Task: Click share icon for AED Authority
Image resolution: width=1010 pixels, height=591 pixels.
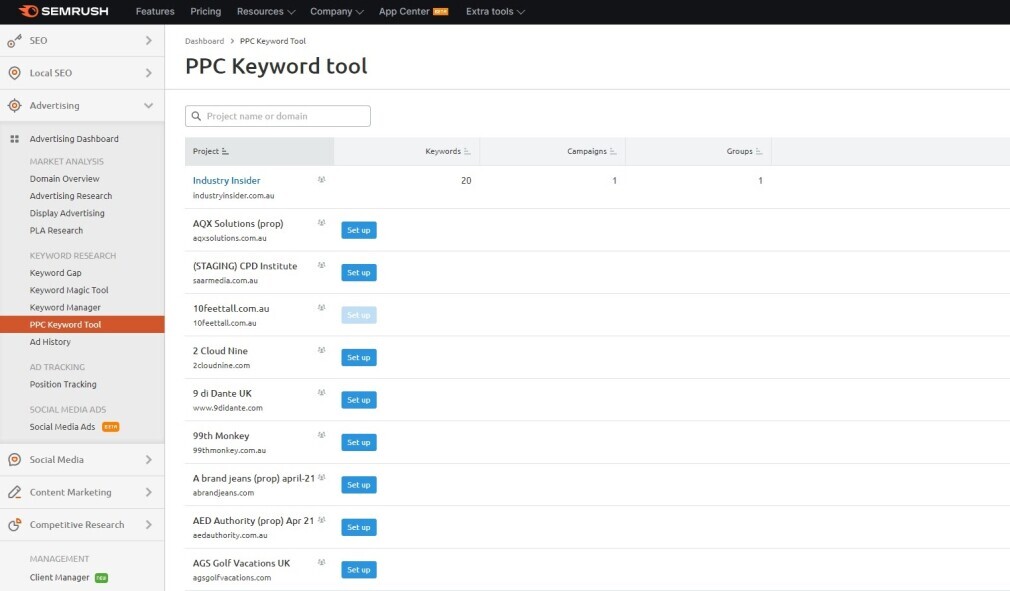Action: tap(321, 520)
